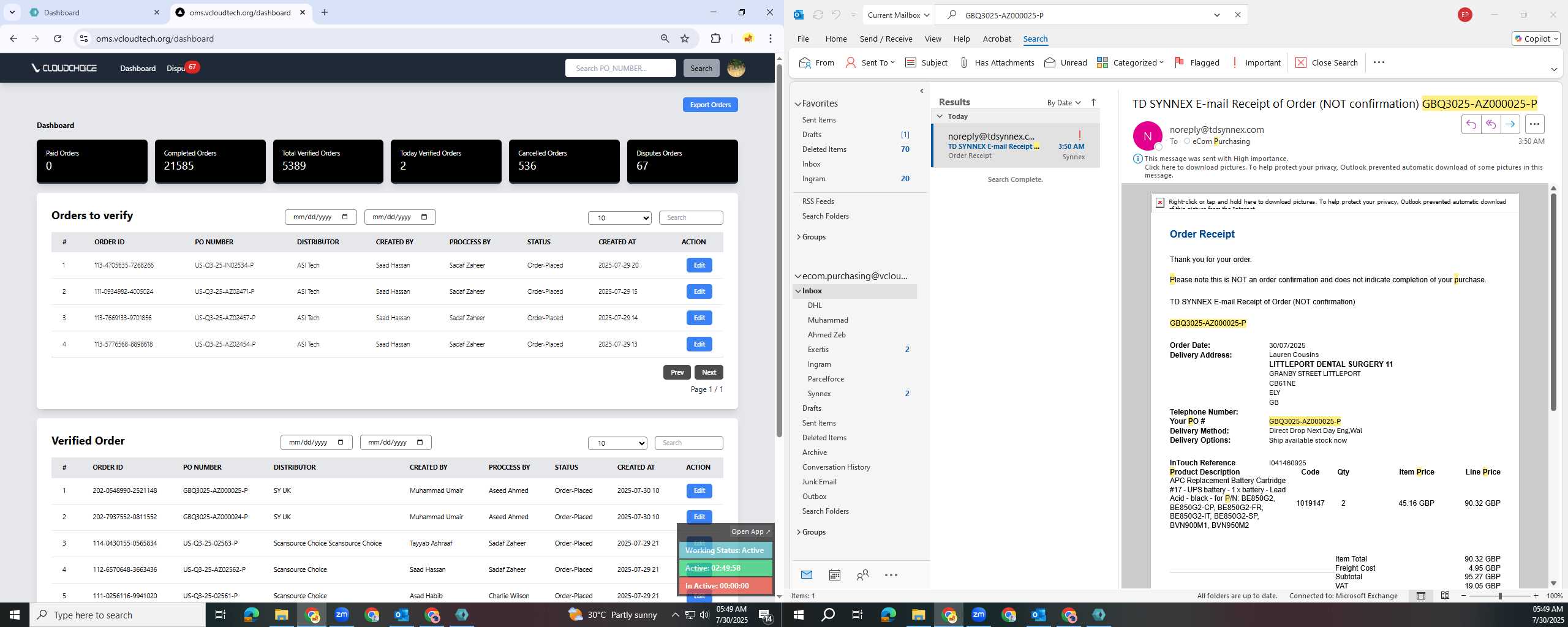This screenshot has width=1568, height=627.
Task: Reload the browser page
Action: pyautogui.click(x=58, y=39)
